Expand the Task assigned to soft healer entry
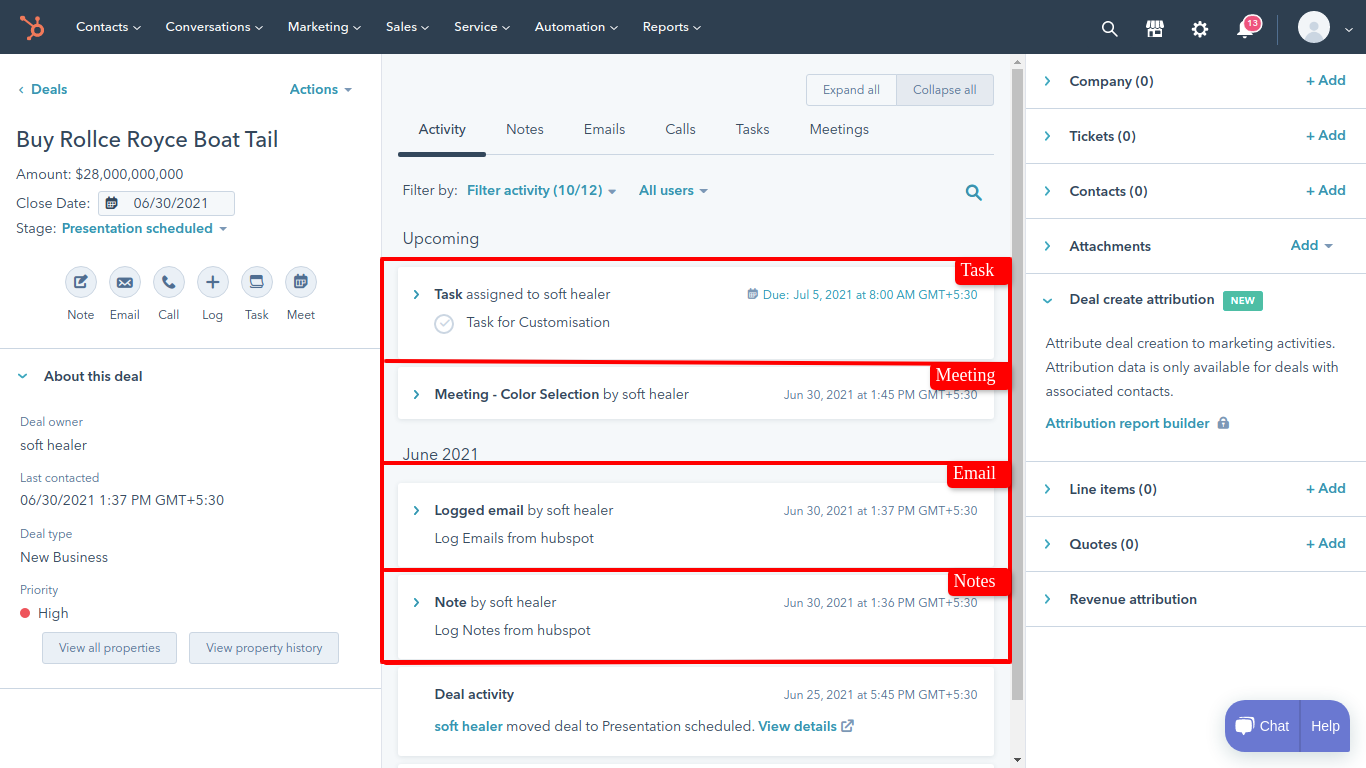1366x768 pixels. pyautogui.click(x=416, y=294)
